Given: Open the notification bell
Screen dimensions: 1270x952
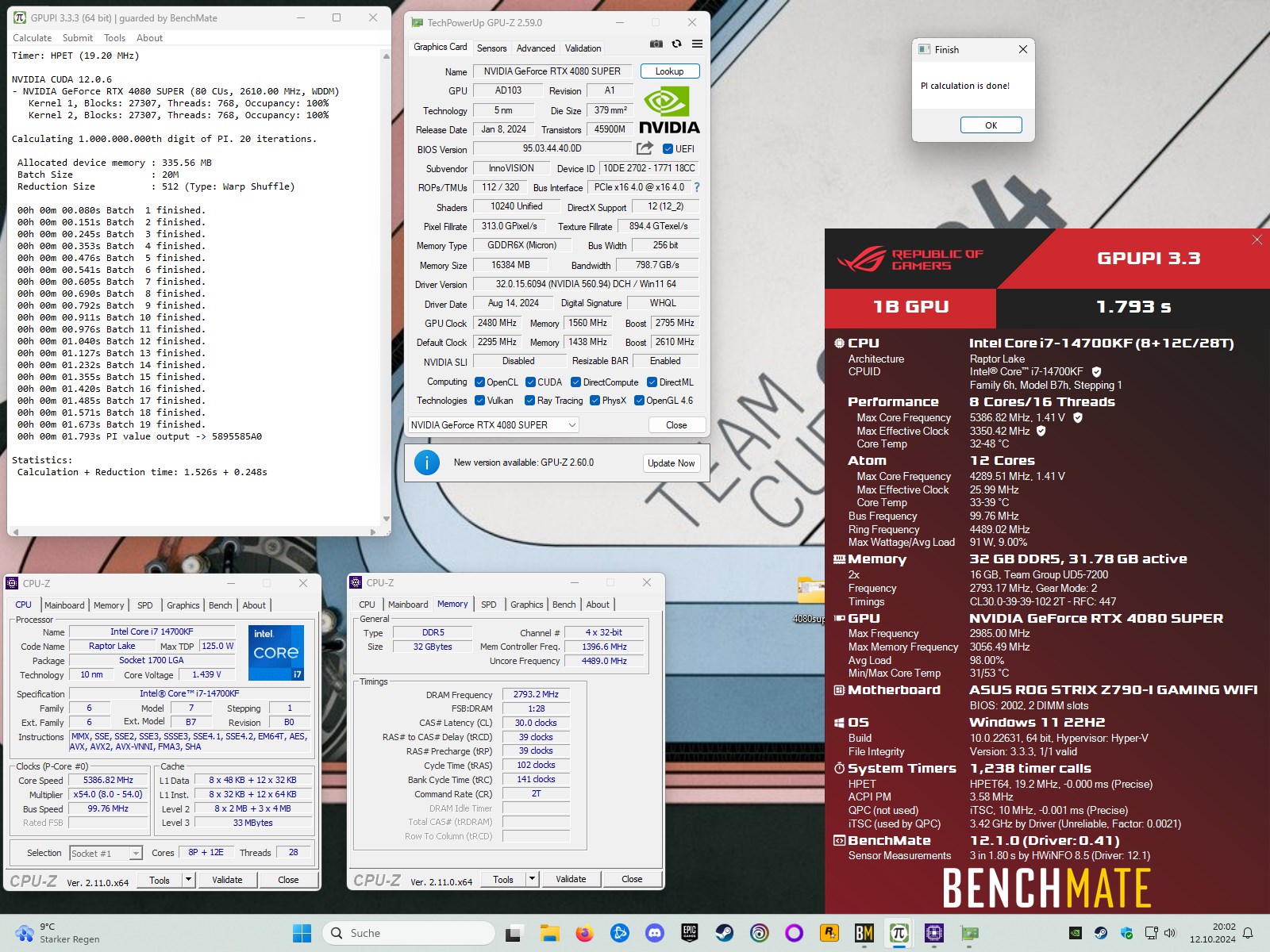Looking at the screenshot, I should tap(1249, 933).
